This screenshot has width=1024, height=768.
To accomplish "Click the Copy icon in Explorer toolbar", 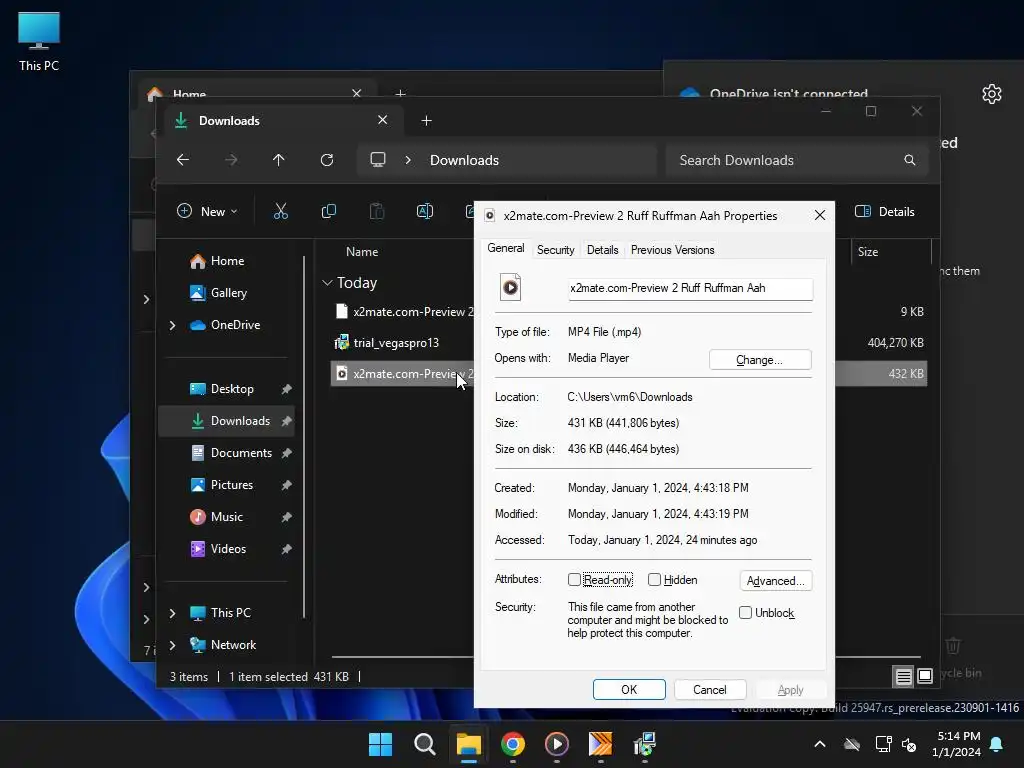I will 328,211.
